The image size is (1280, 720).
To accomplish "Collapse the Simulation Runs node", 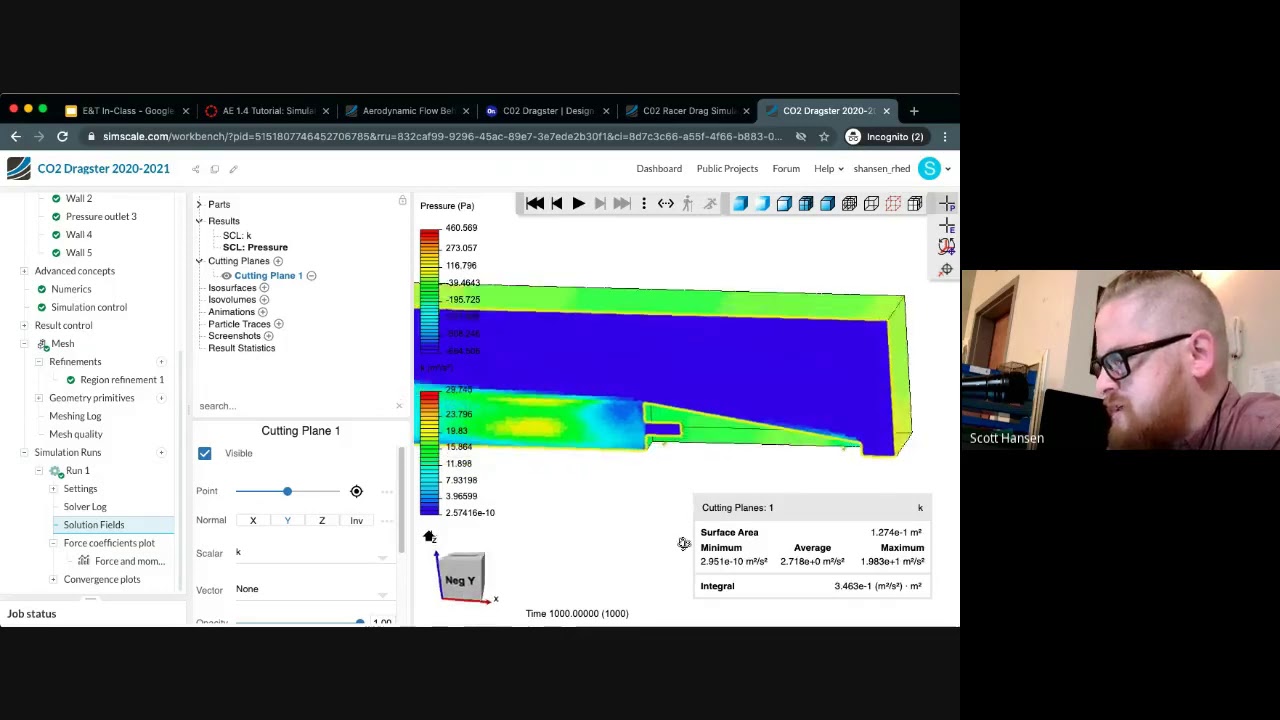I will pyautogui.click(x=24, y=453).
